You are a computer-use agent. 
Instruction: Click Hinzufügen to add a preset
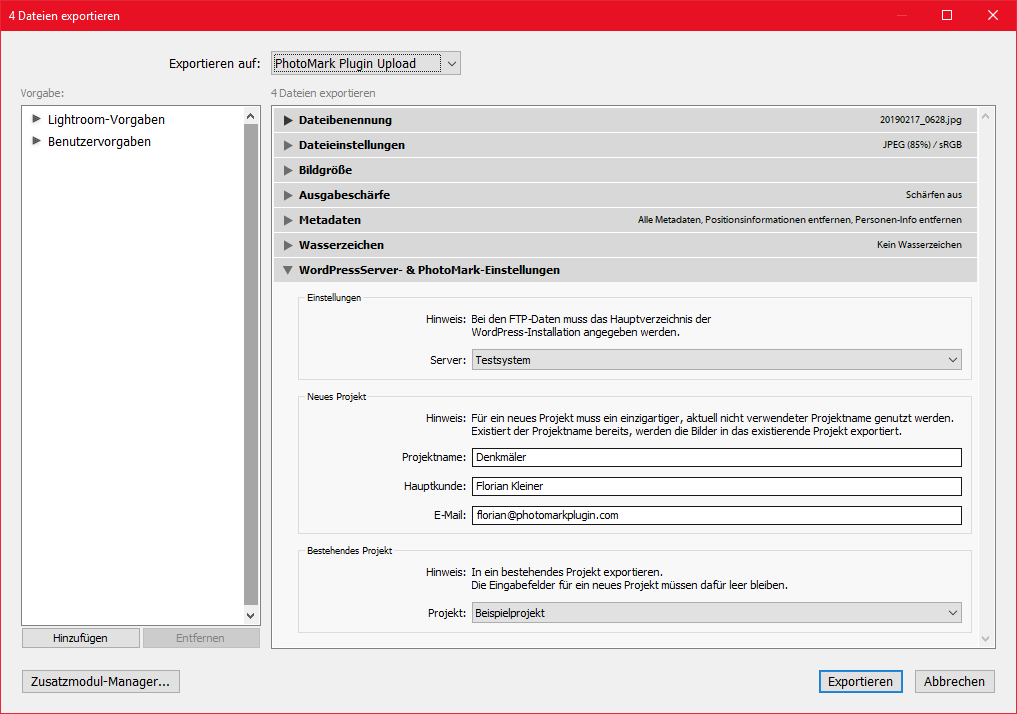[x=80, y=638]
